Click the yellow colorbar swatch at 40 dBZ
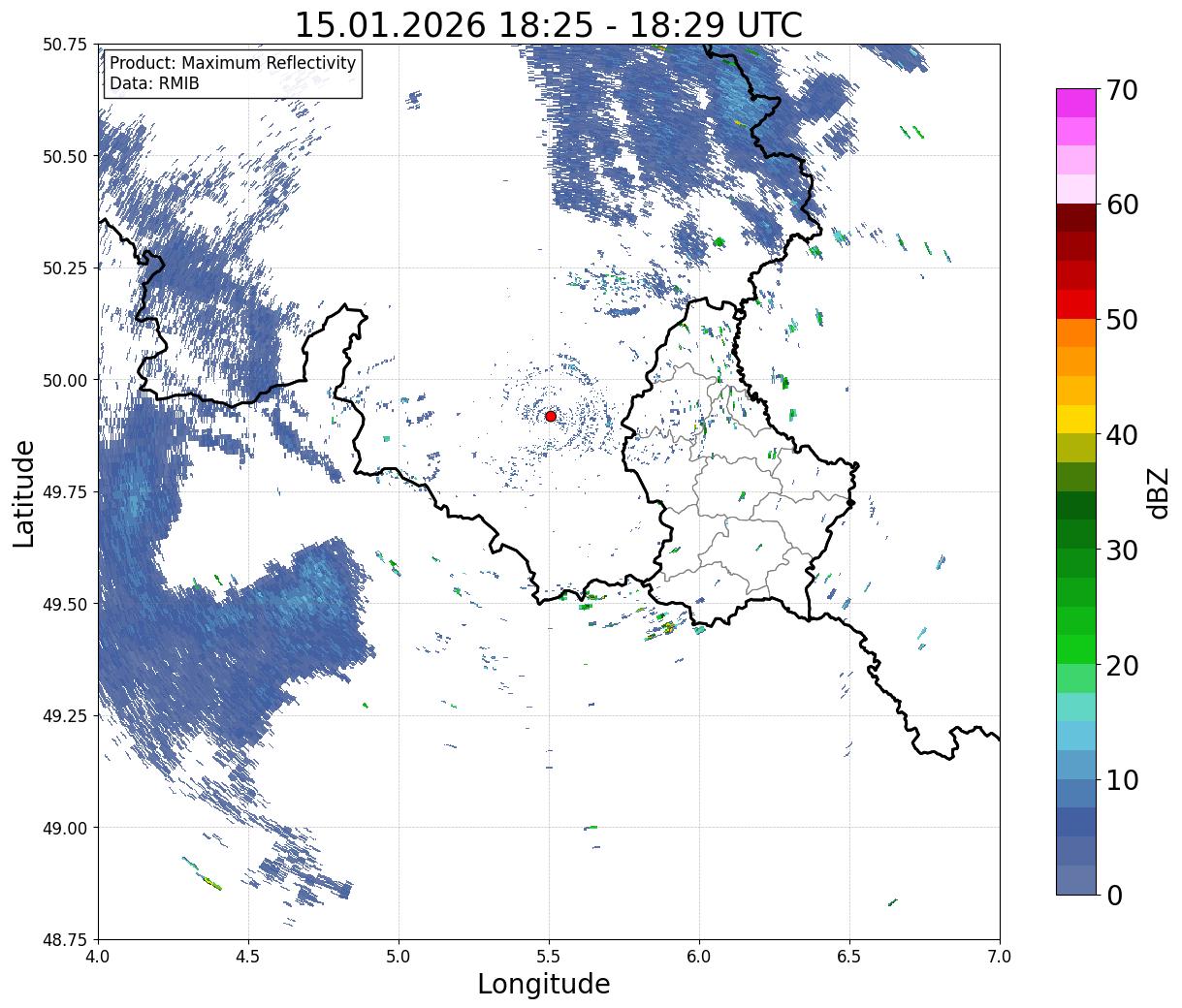 [1076, 419]
